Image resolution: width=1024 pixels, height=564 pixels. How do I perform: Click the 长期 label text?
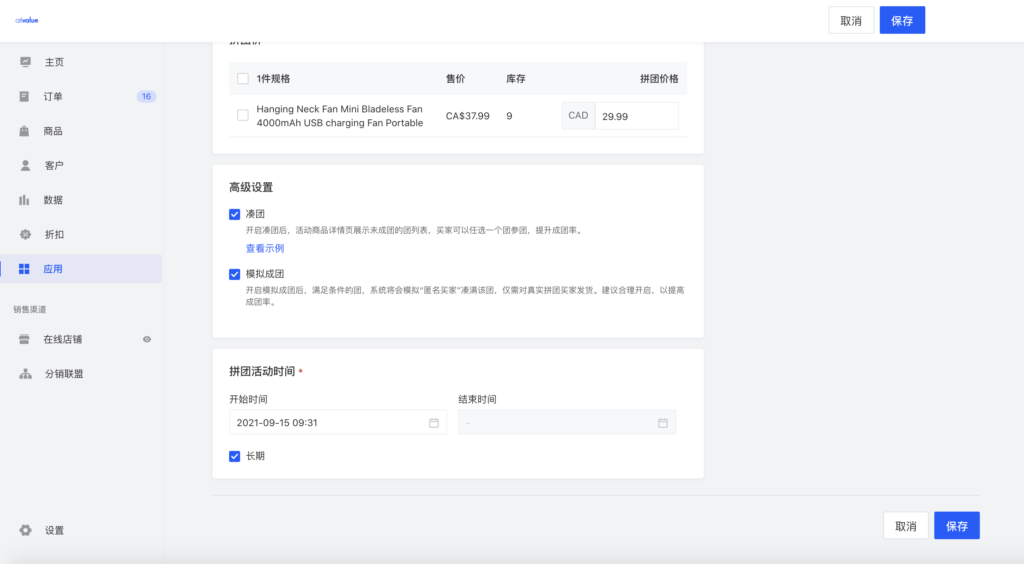pos(255,456)
